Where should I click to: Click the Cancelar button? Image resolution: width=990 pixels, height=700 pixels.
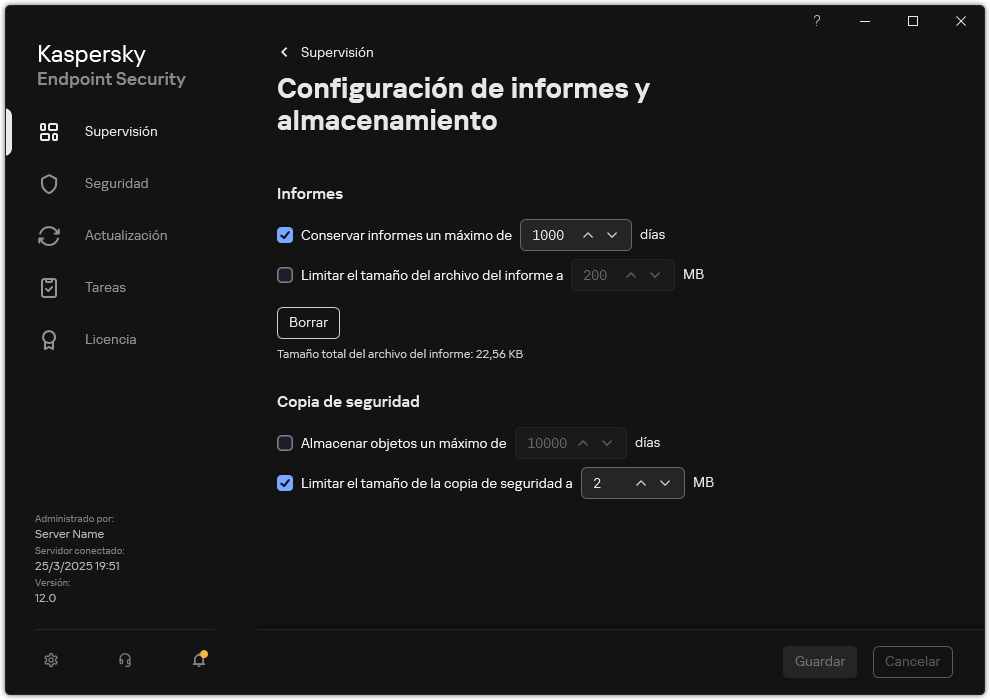[x=912, y=661]
